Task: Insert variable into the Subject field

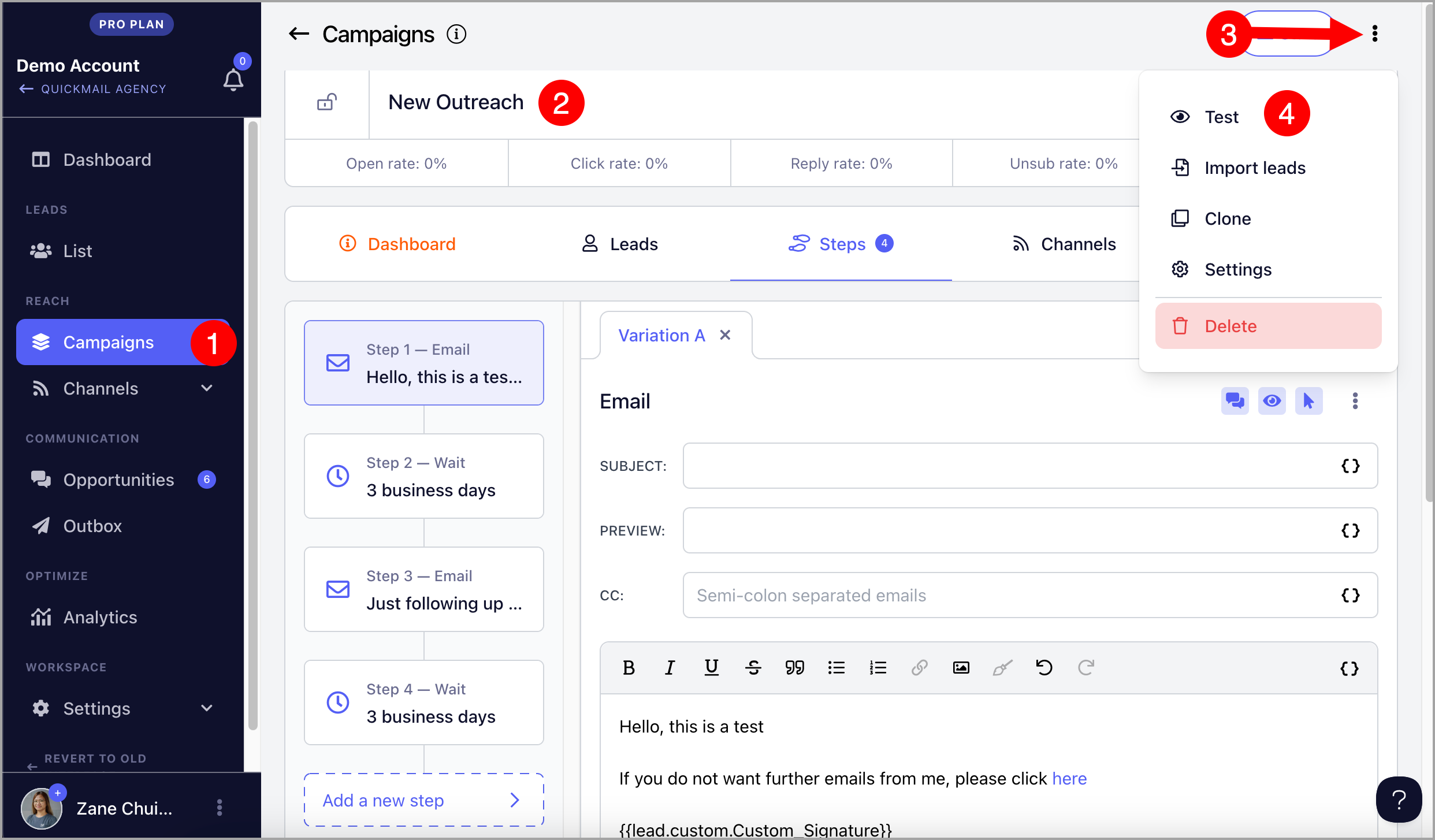Action: [1351, 466]
